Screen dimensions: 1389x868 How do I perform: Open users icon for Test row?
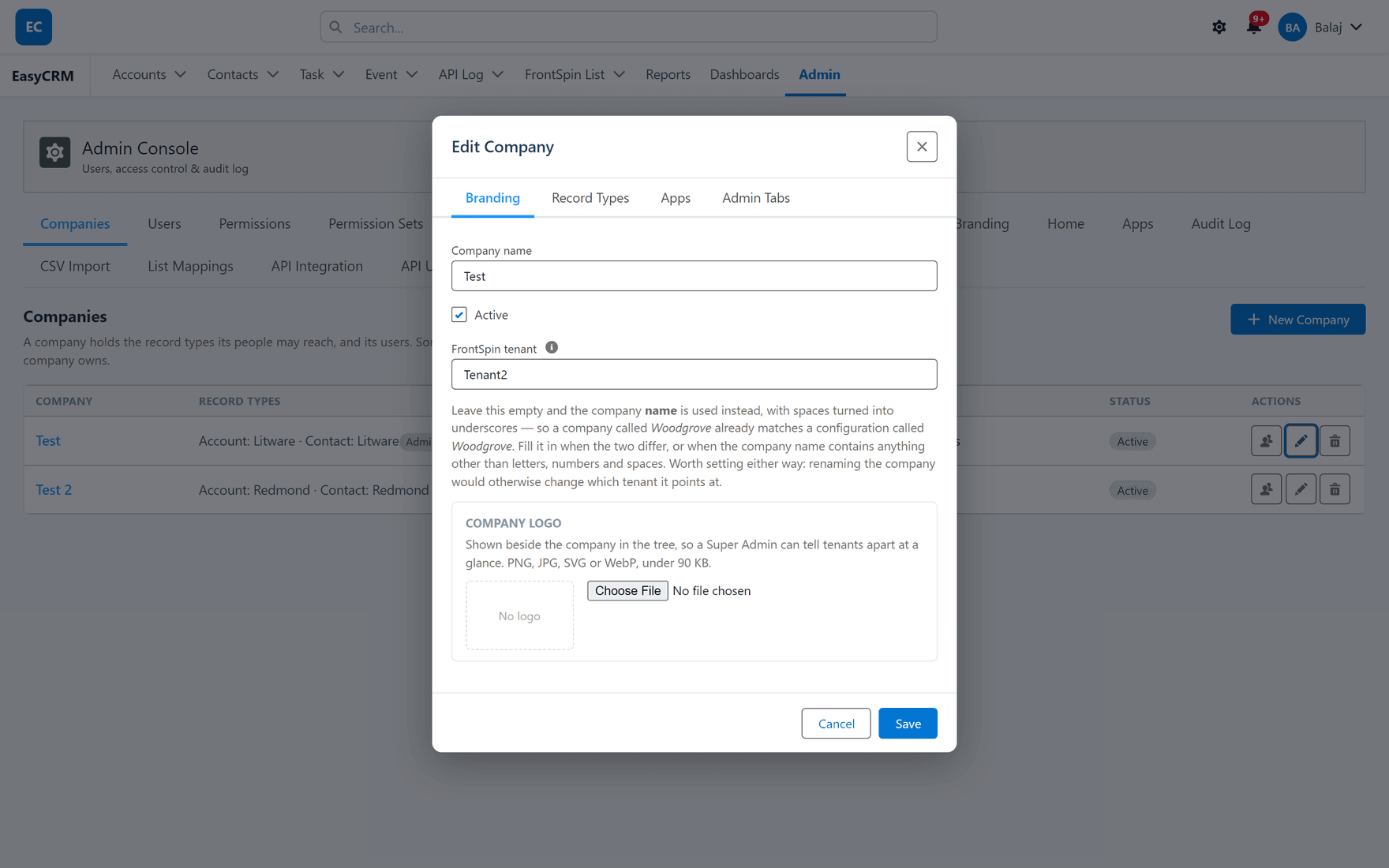(x=1266, y=441)
